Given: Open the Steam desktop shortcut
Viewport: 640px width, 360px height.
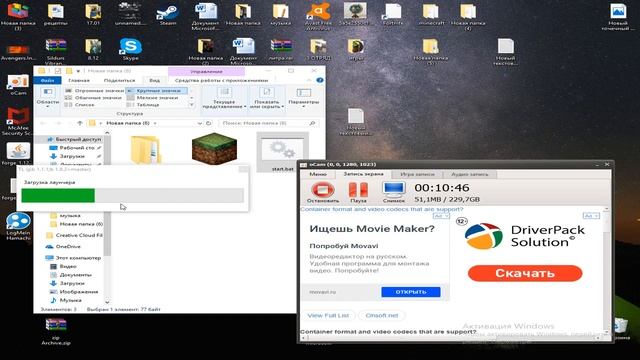Looking at the screenshot, I should pos(168,15).
